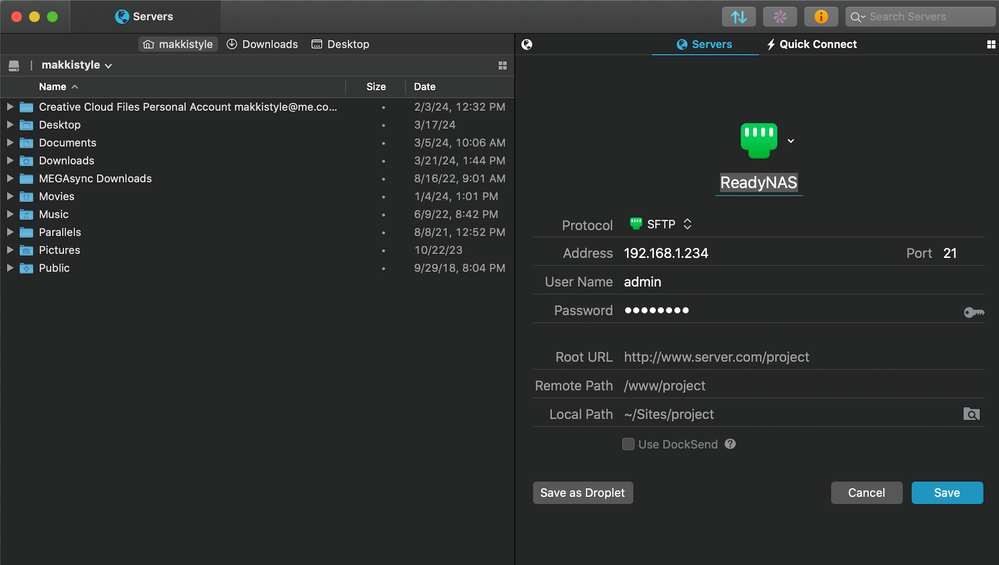Open the SFTP protocol dropdown

660,224
